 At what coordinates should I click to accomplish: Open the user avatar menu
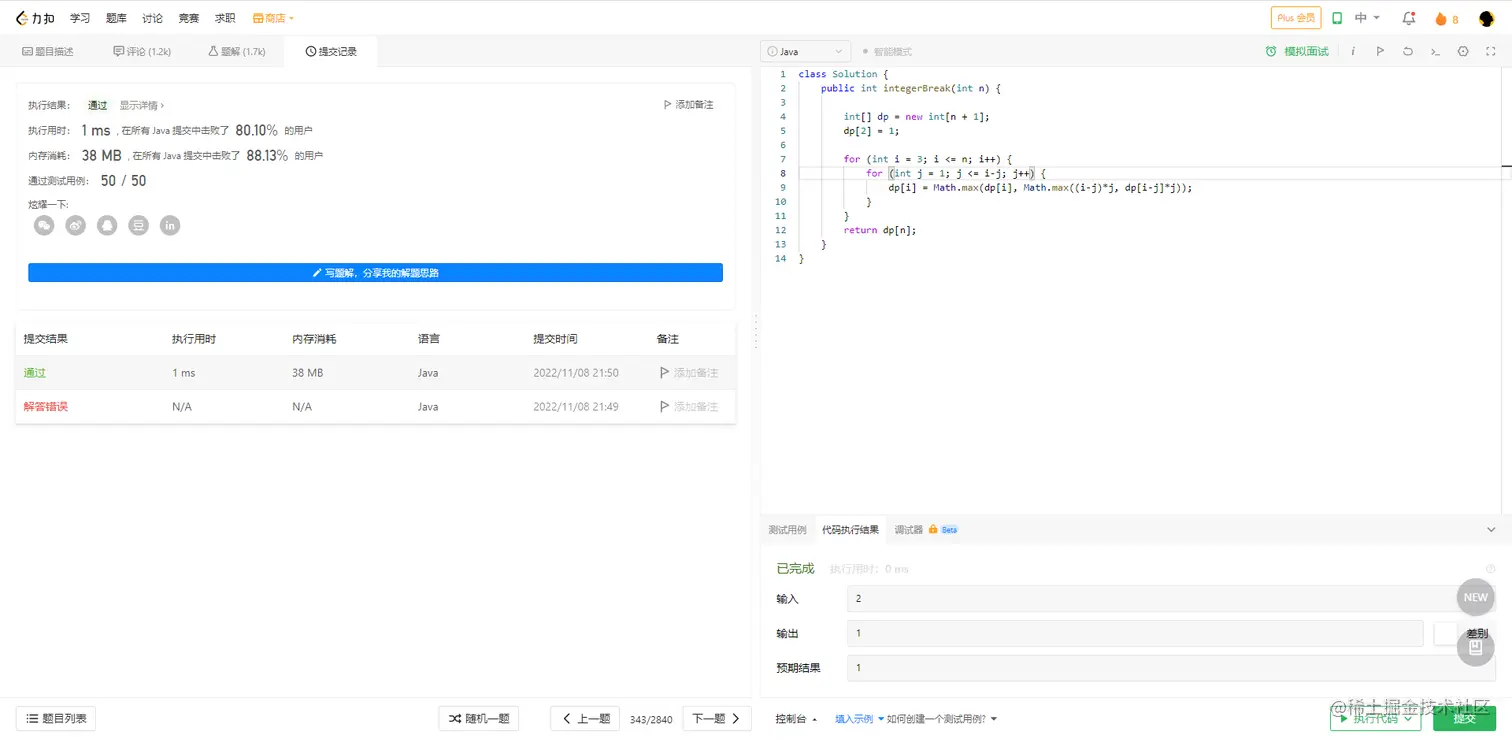[x=1486, y=18]
